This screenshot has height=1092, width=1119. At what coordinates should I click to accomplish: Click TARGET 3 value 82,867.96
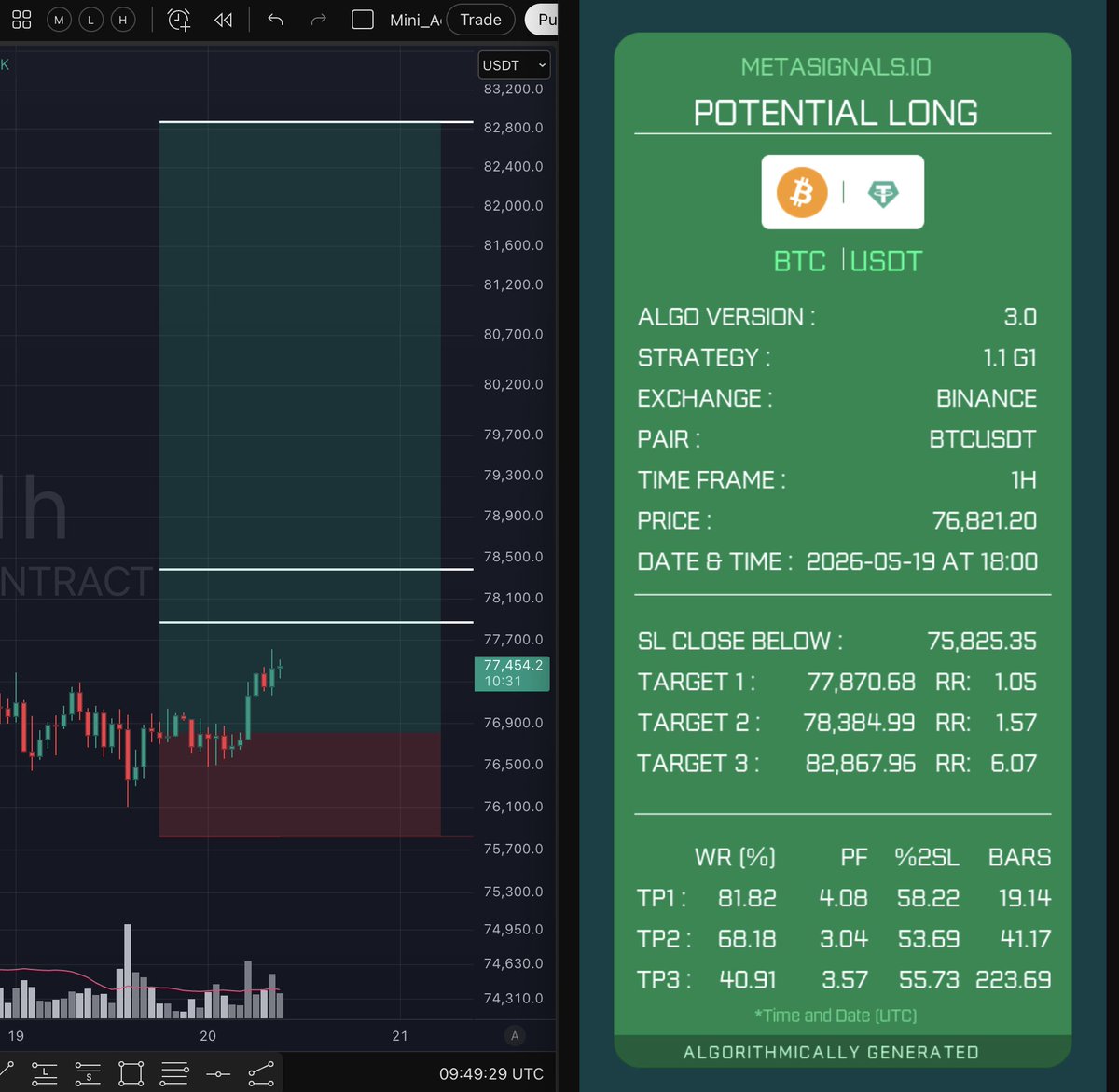tap(861, 764)
